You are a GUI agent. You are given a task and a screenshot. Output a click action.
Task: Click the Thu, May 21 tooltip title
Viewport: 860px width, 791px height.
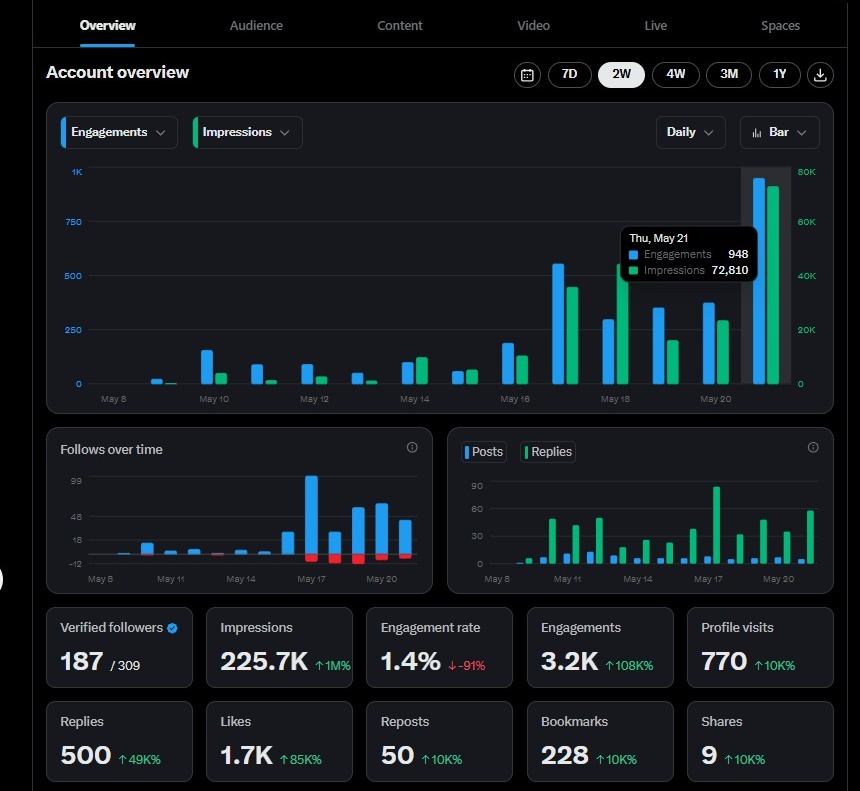658,238
